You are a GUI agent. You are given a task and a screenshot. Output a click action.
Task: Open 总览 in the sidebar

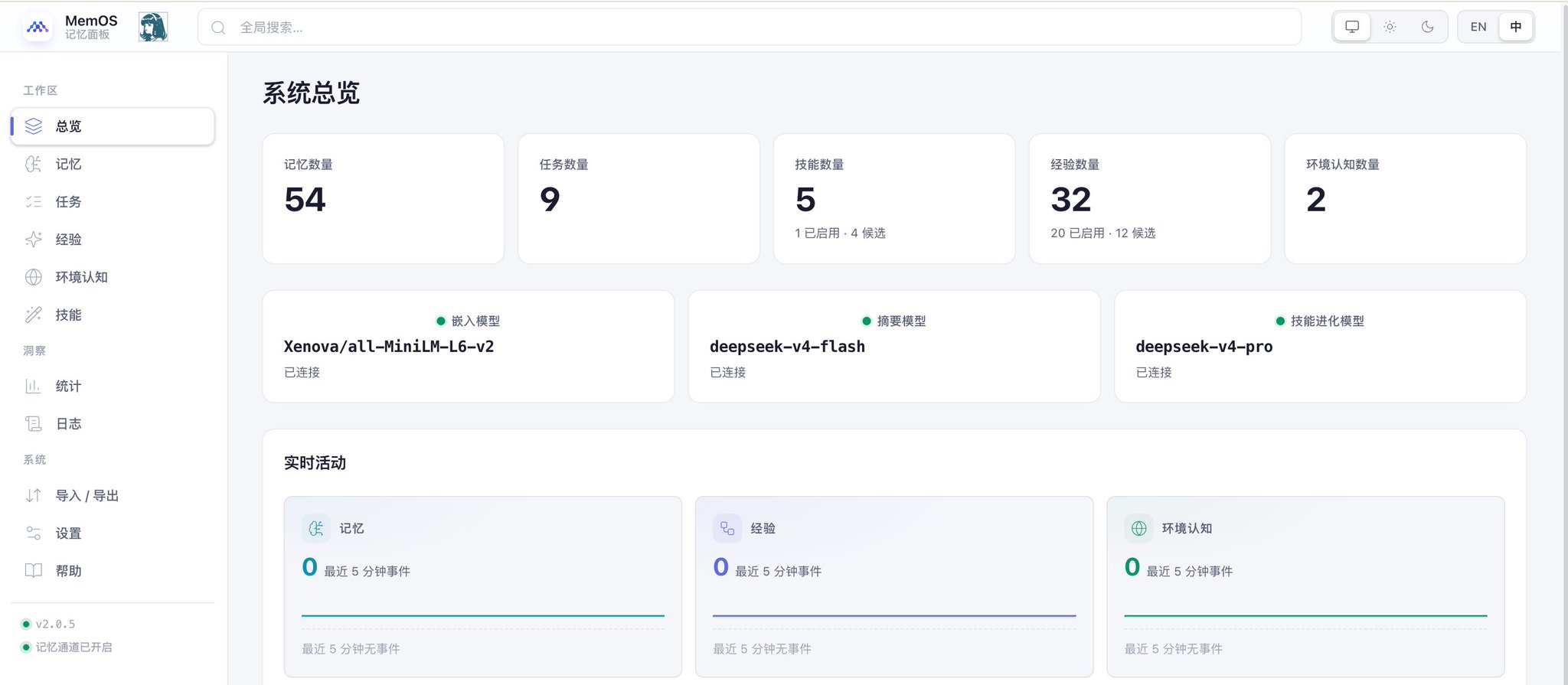113,126
